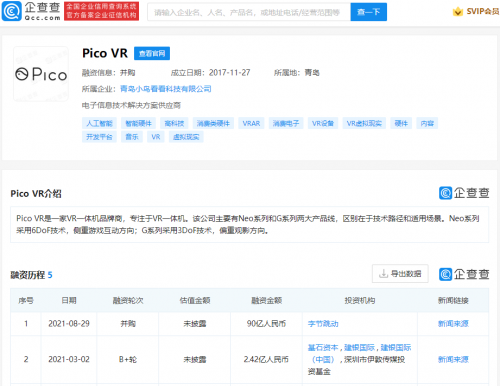This screenshot has height=386, width=500.
Task: Click the 导出数据 export button
Action: 400,274
